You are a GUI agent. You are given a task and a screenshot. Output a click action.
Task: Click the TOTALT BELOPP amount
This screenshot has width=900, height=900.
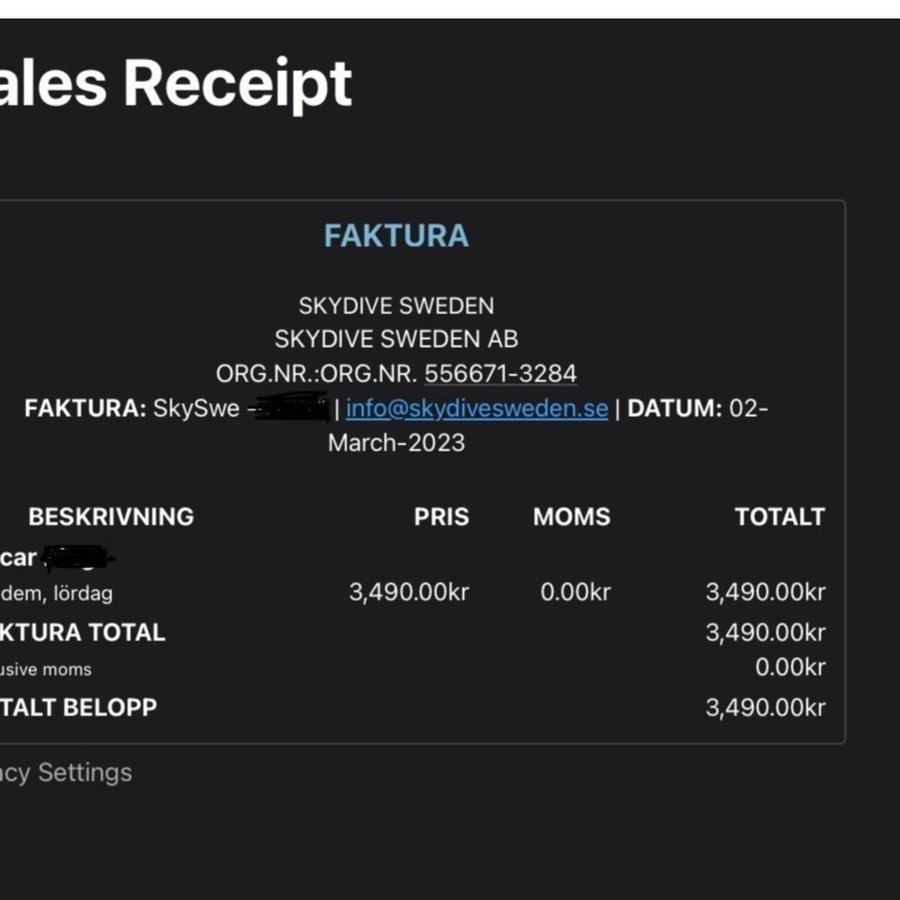766,708
